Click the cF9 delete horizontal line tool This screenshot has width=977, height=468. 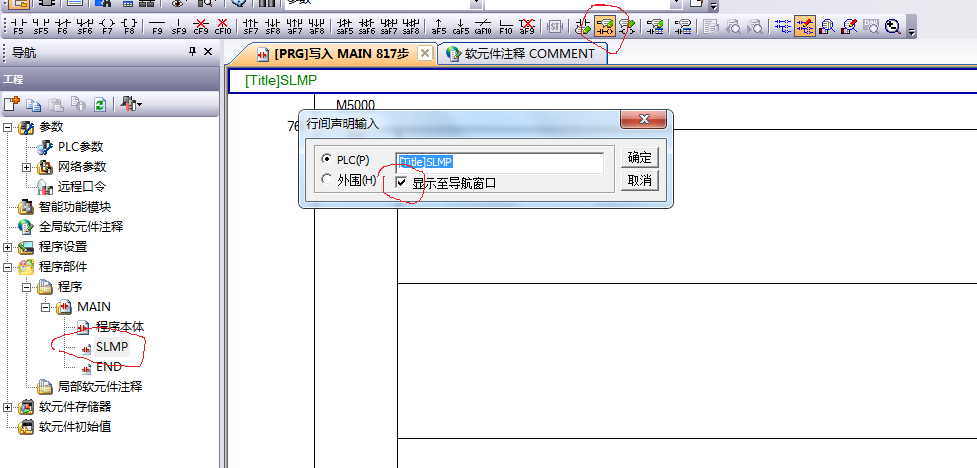coord(201,26)
